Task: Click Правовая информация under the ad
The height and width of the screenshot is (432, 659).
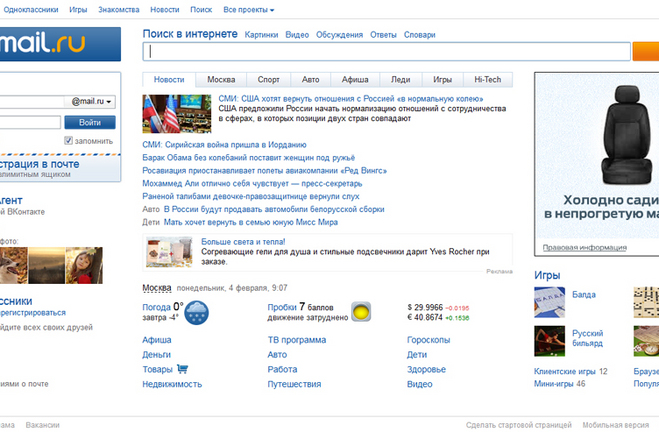Action: pos(585,248)
